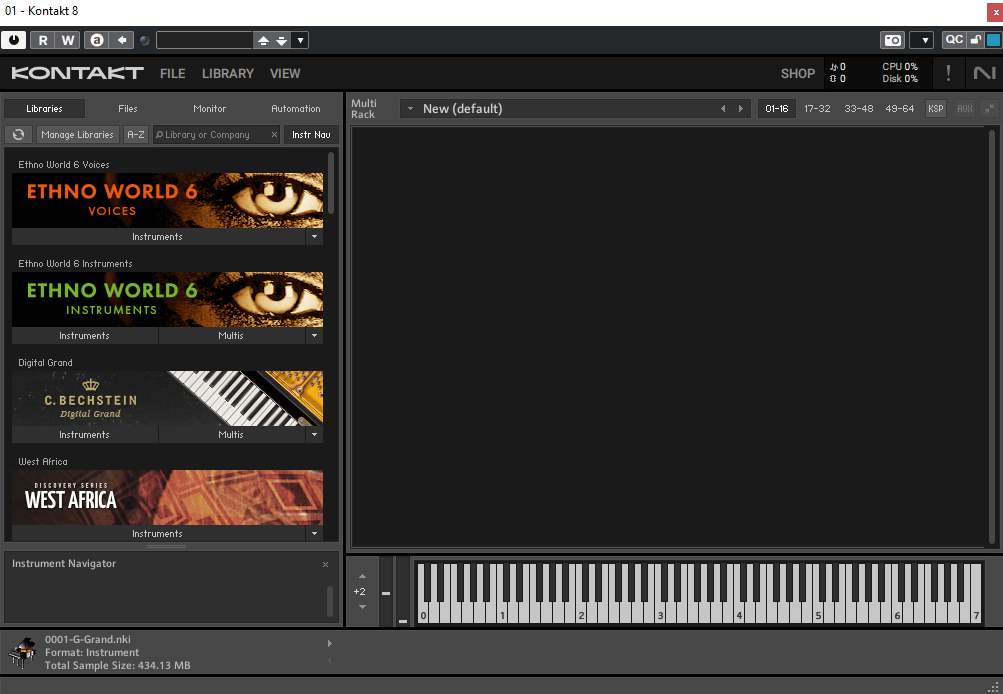The width and height of the screenshot is (1003, 694).
Task: Select the 33-48 rack page
Action: [x=858, y=109]
